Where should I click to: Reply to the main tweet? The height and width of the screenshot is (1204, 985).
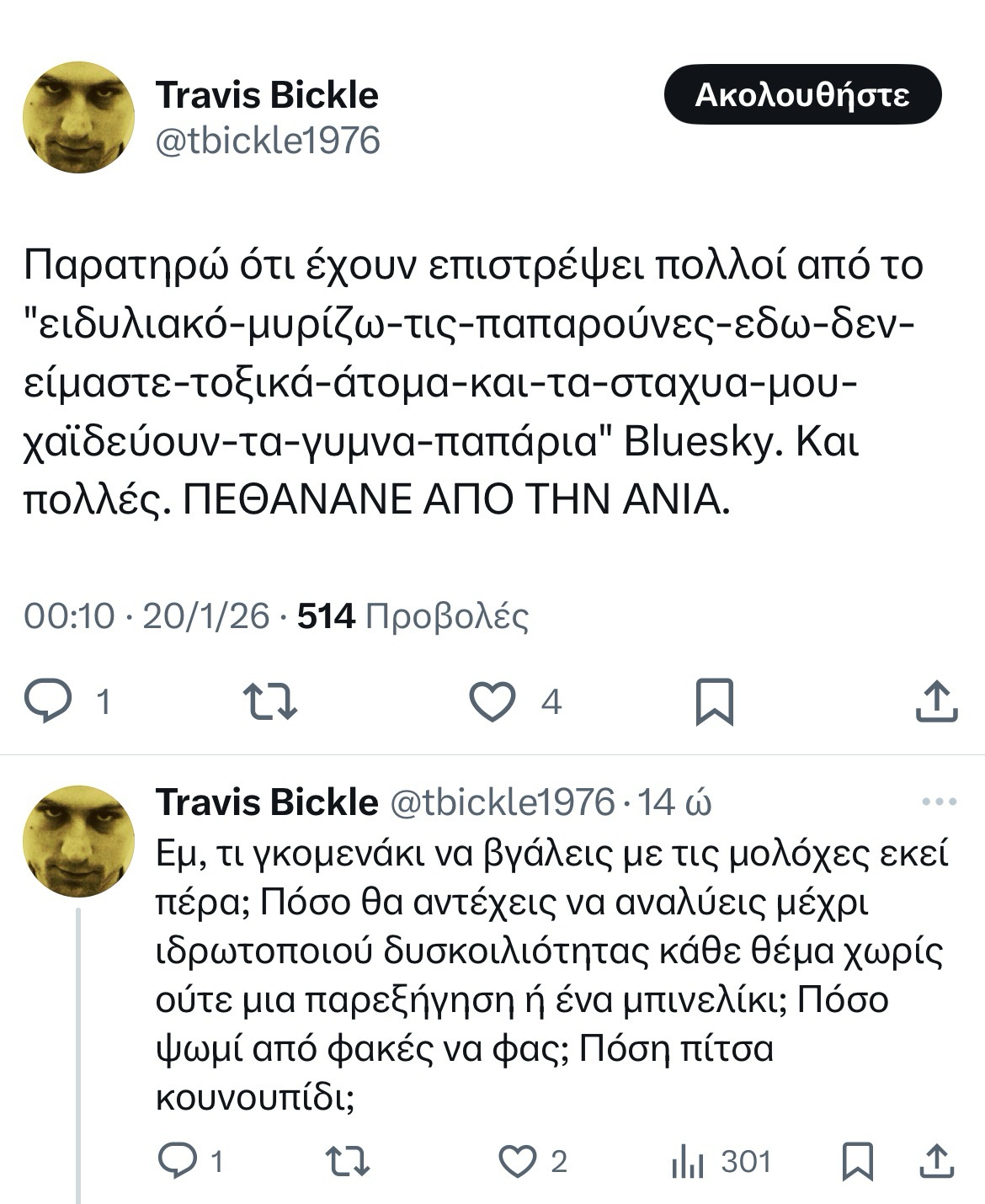48,701
